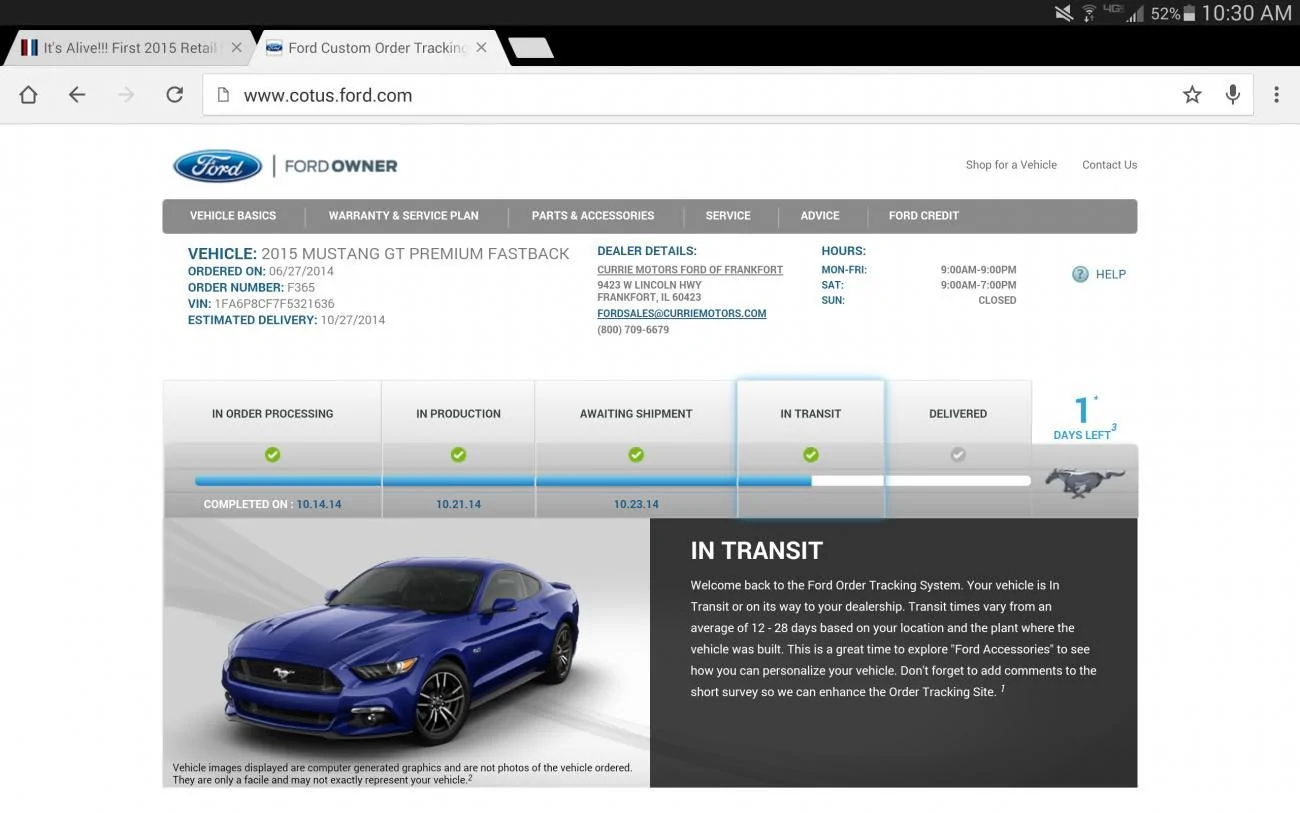Click the blue order progress bar
1300x813 pixels.
click(503, 481)
